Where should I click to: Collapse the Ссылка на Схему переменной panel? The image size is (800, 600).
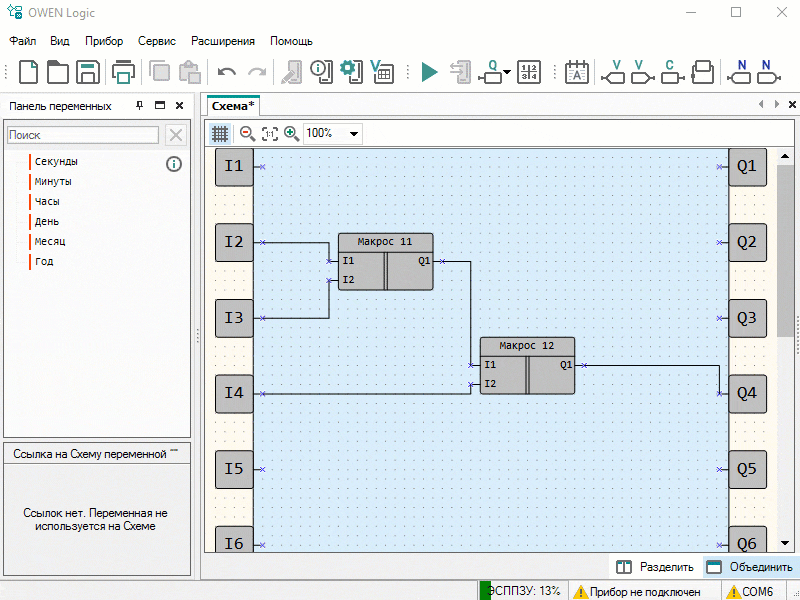pos(174,452)
